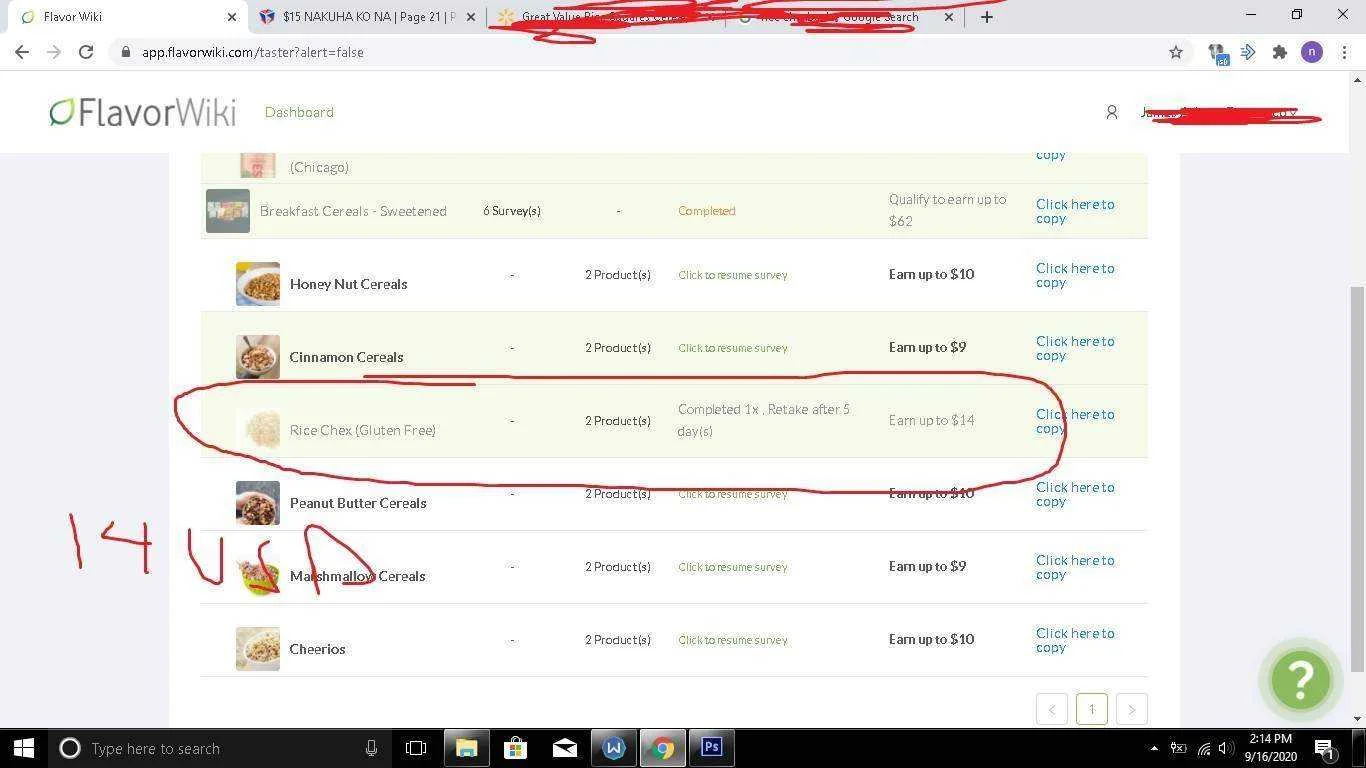This screenshot has height=768, width=1366.
Task: Close the Flavor Wiki tab
Action: click(232, 17)
